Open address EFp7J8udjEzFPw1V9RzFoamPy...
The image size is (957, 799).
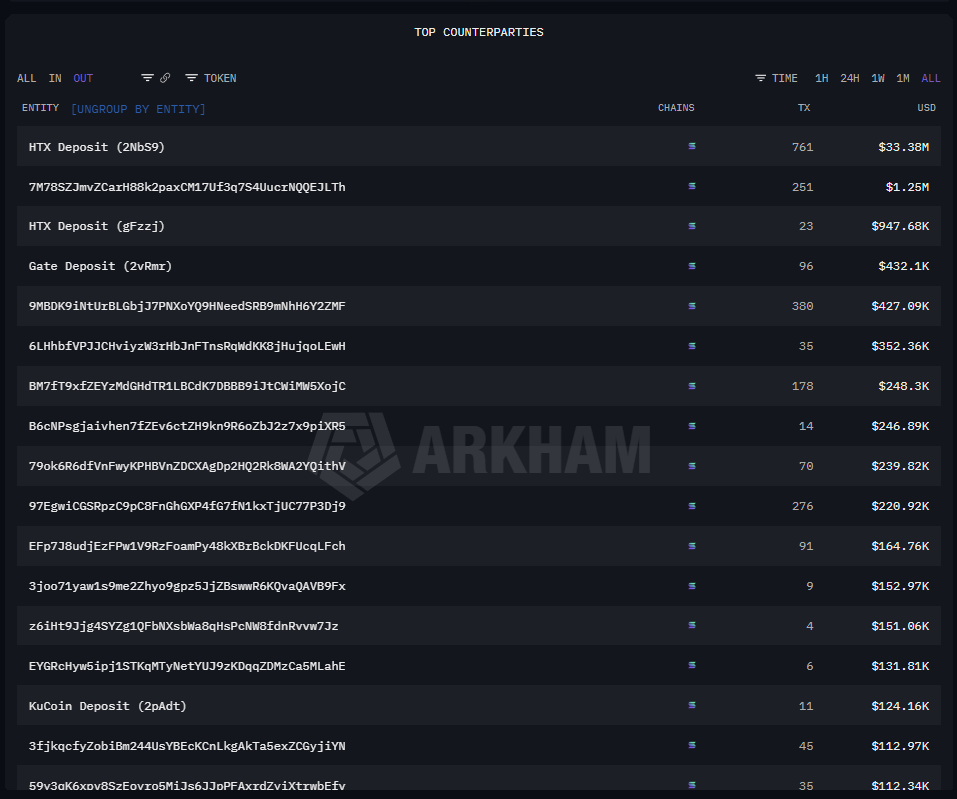coord(187,546)
